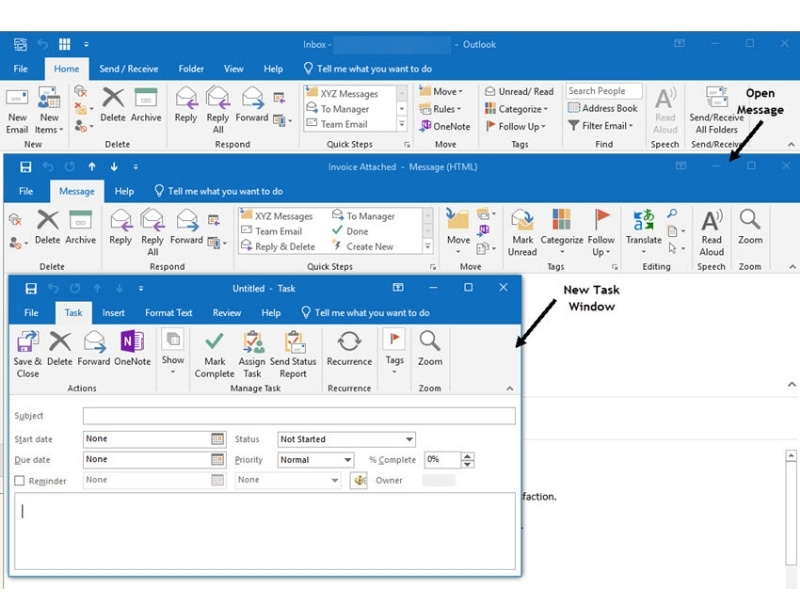Open Send / Receive tab in Outlook

coord(129,69)
